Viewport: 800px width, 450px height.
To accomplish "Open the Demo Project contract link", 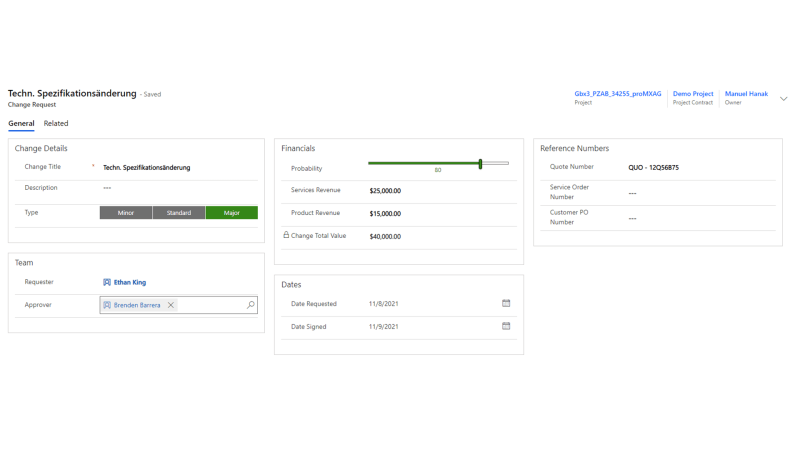I will 693,94.
